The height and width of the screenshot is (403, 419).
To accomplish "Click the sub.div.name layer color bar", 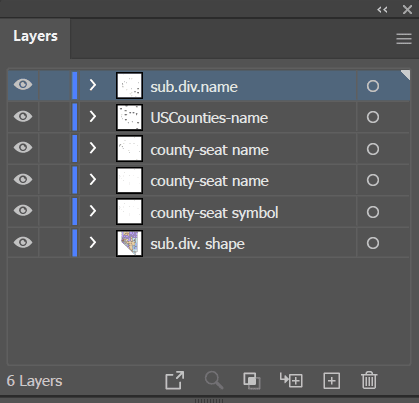I will coord(75,85).
